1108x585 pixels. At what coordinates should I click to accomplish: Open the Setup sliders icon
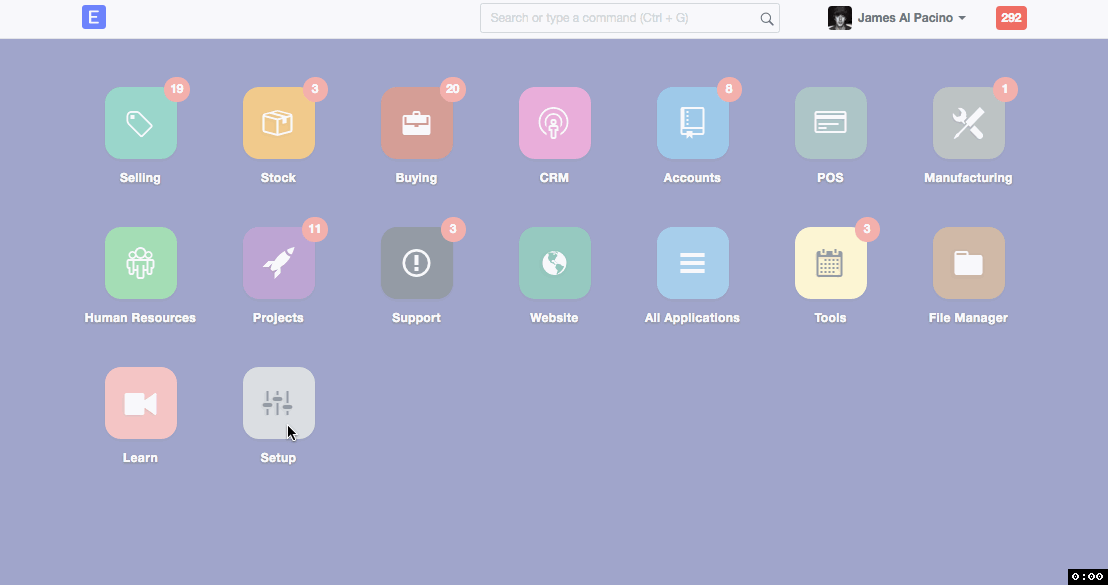279,403
